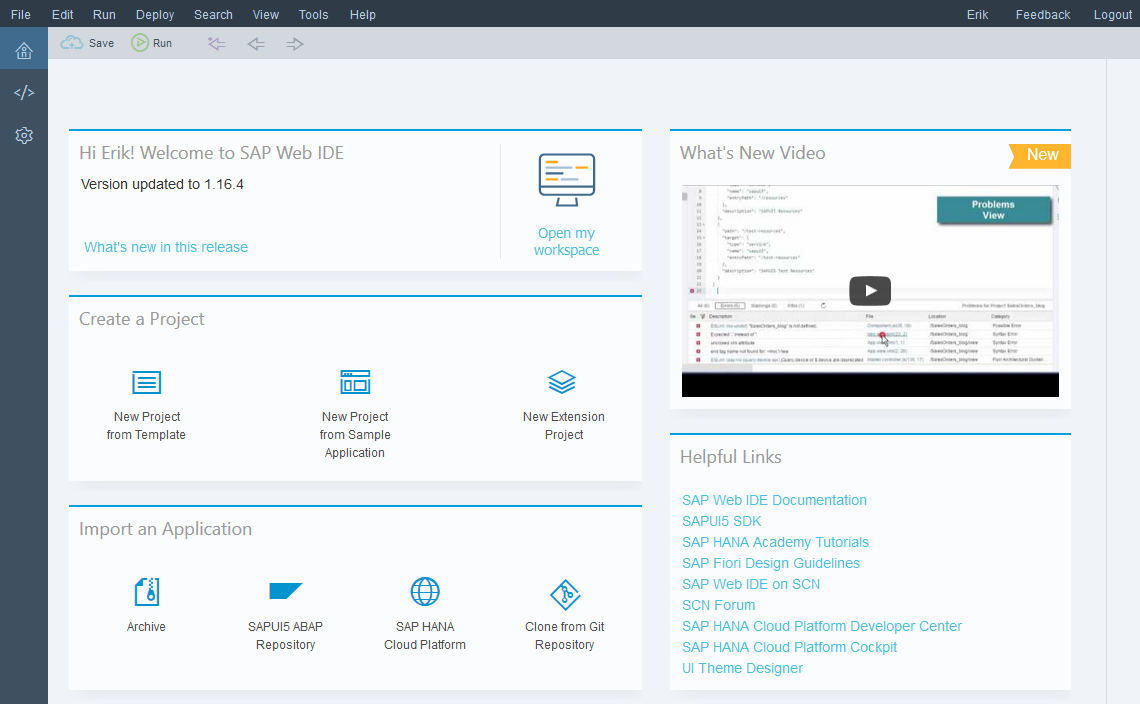Open the Help menu

tap(362, 15)
